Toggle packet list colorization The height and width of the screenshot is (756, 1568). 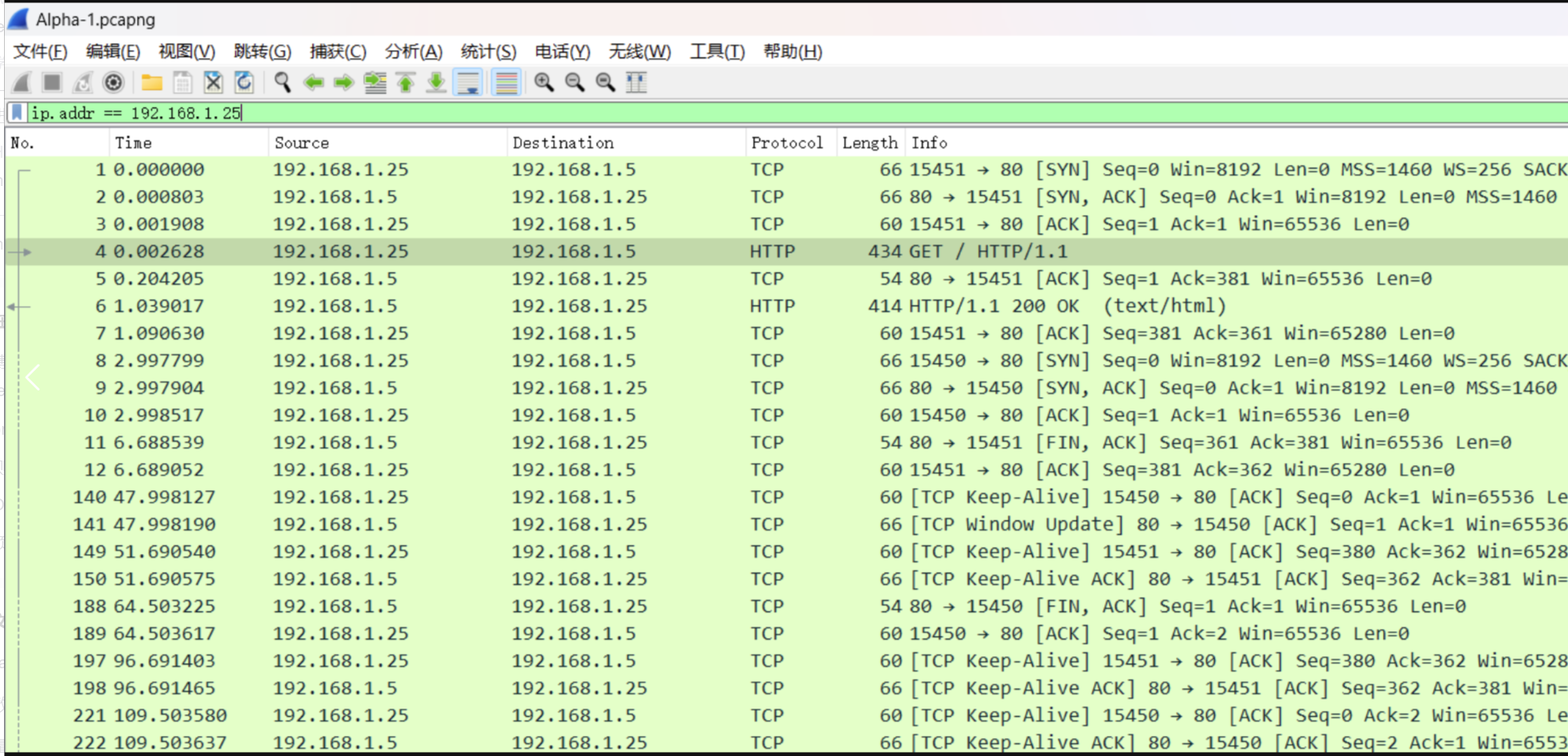click(x=506, y=82)
